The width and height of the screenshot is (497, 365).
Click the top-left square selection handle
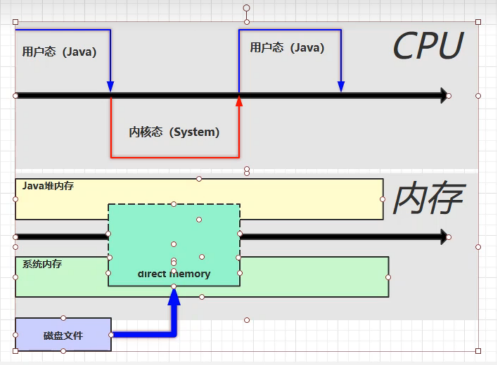tap(15, 22)
